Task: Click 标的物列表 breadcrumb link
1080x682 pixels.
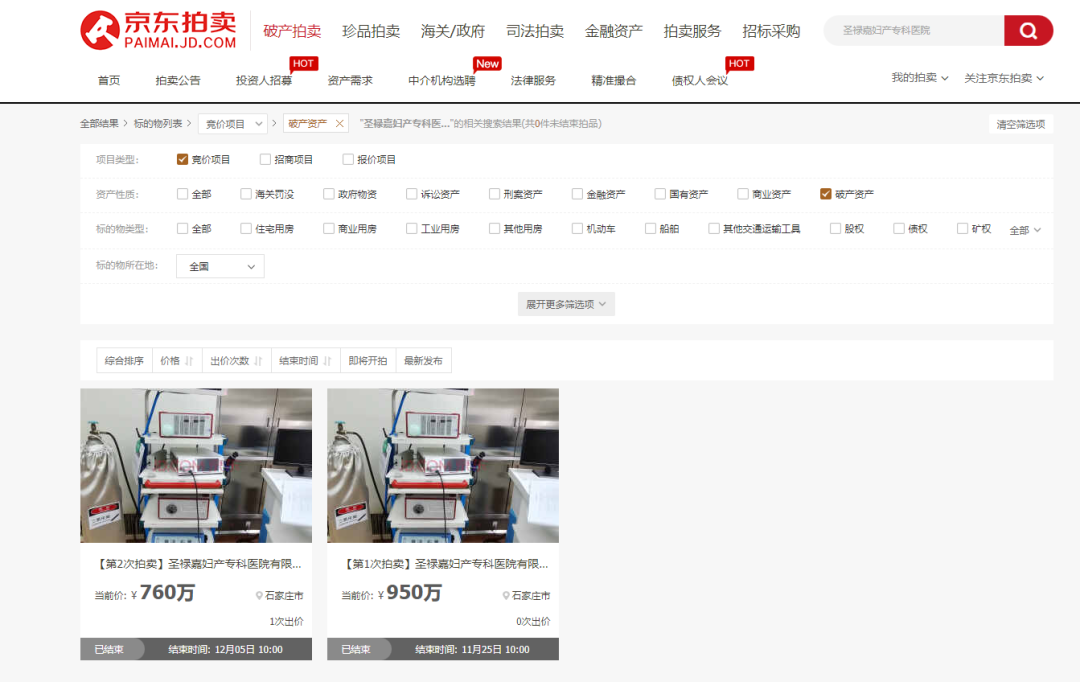Action: coord(158,124)
